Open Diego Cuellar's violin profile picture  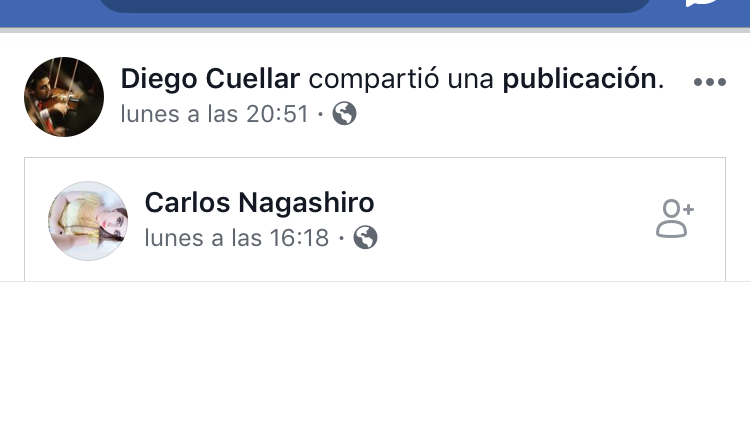point(64,97)
